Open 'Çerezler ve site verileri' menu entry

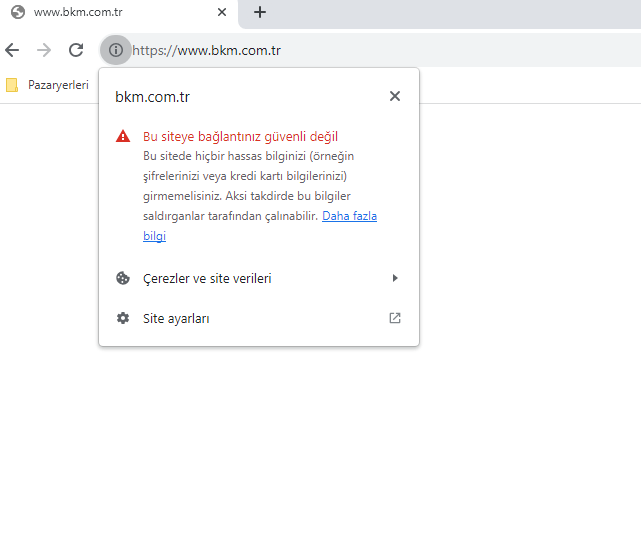pyautogui.click(x=259, y=278)
